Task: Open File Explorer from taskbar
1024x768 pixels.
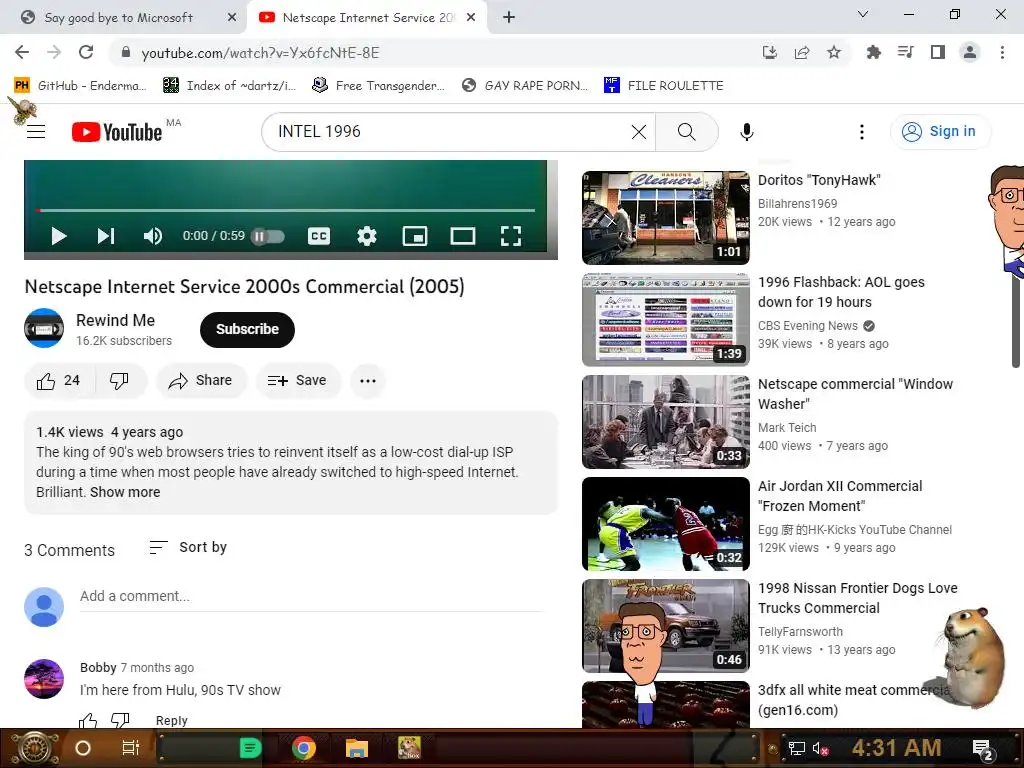Action: pos(357,748)
